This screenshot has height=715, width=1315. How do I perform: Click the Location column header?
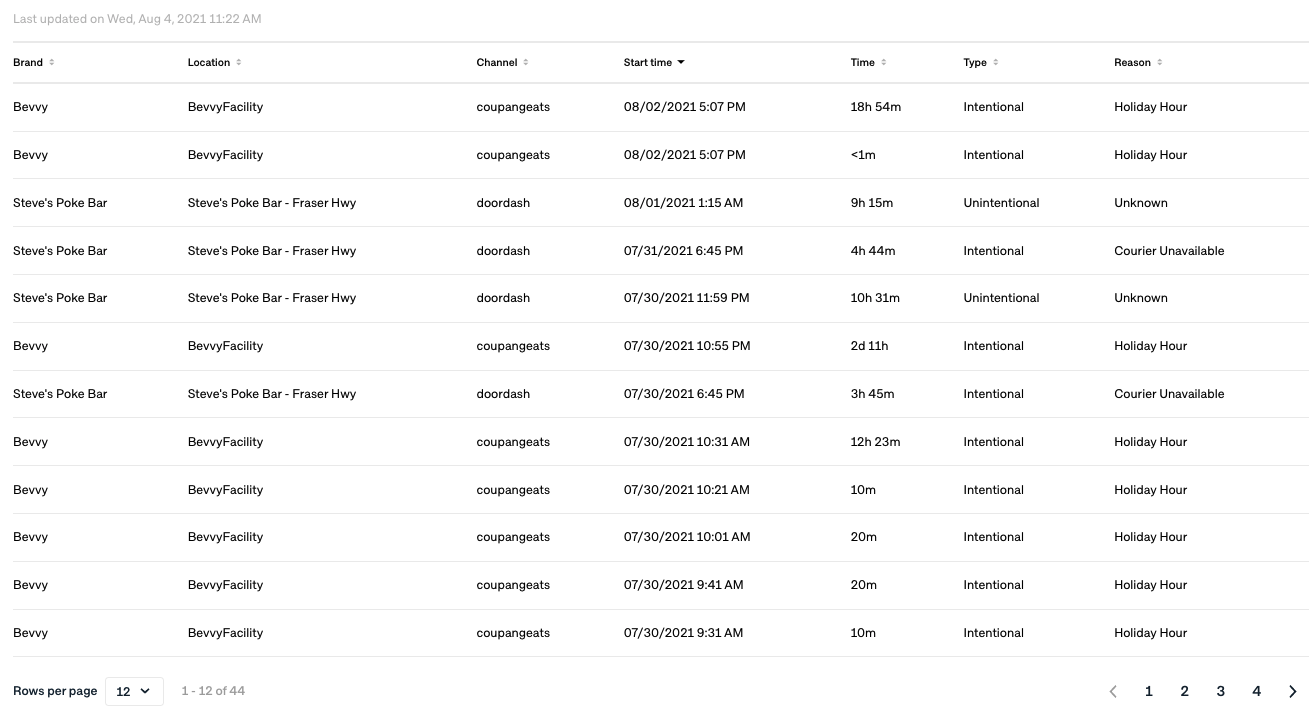pyautogui.click(x=209, y=62)
